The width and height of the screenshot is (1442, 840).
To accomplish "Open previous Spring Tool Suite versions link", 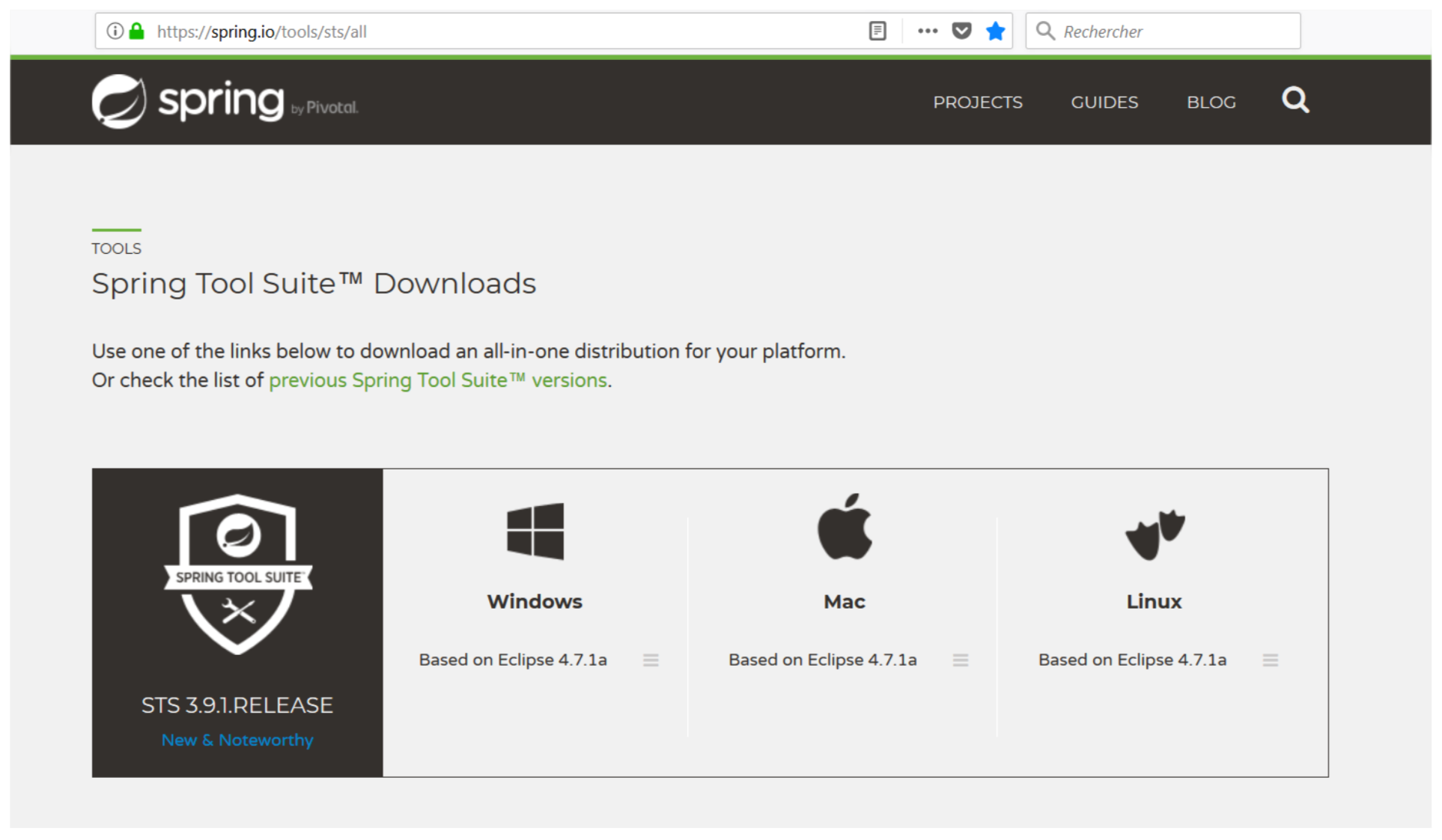I will tap(438, 380).
